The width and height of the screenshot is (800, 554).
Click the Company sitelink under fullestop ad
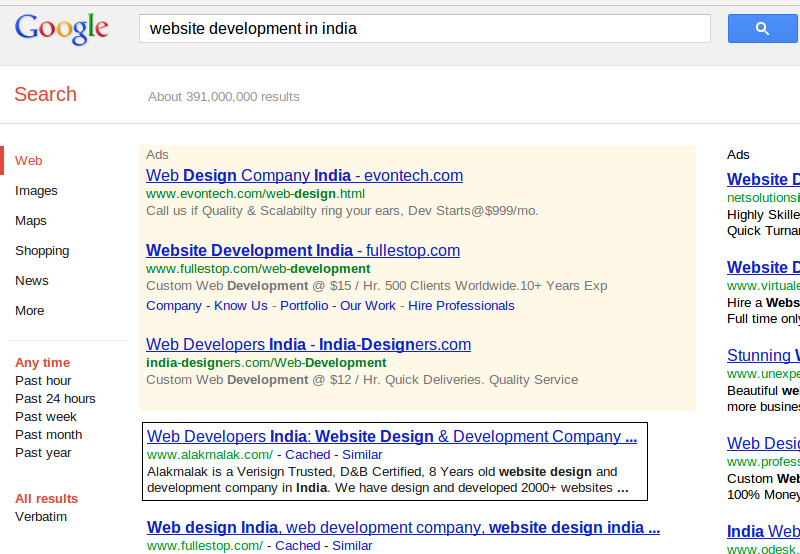pos(174,306)
